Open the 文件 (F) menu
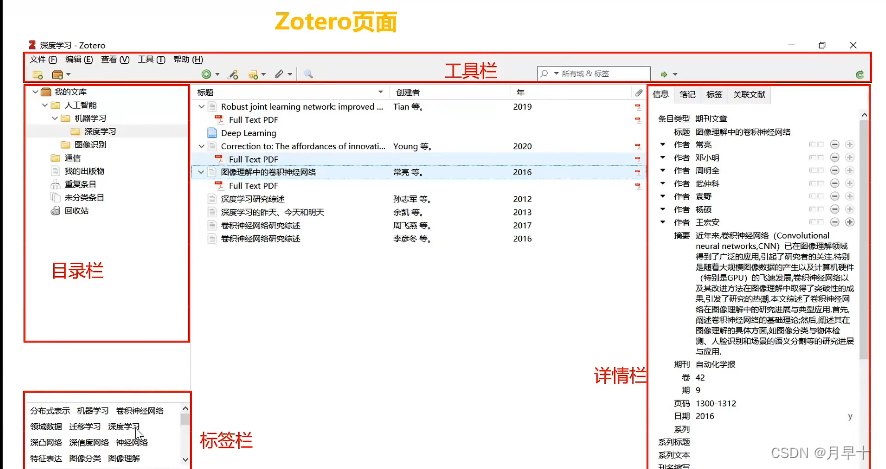 [x=44, y=59]
